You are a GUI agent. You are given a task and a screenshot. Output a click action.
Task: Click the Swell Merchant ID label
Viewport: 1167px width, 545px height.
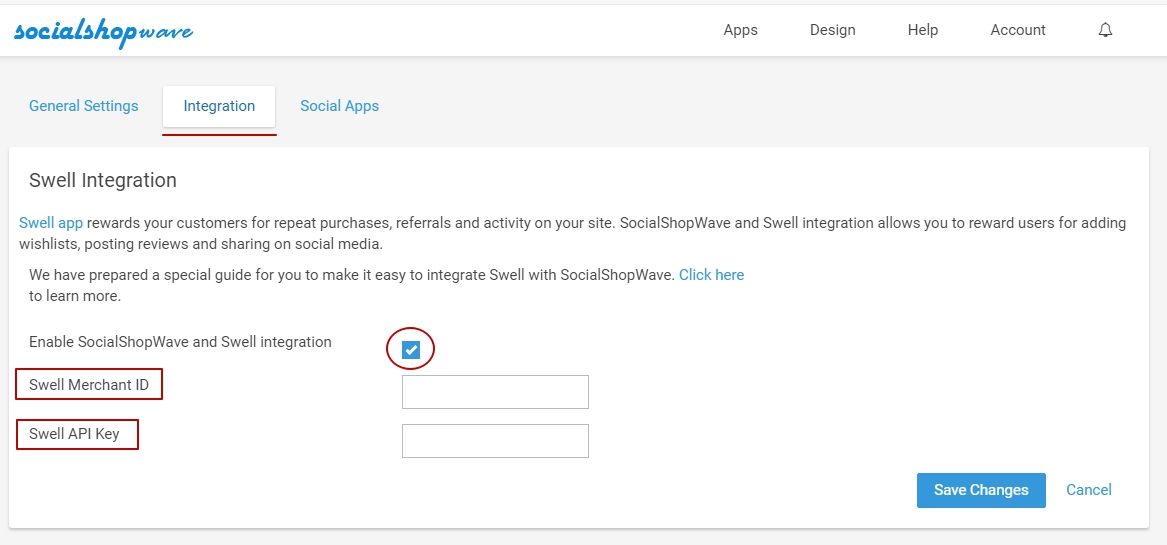pyautogui.click(x=89, y=385)
